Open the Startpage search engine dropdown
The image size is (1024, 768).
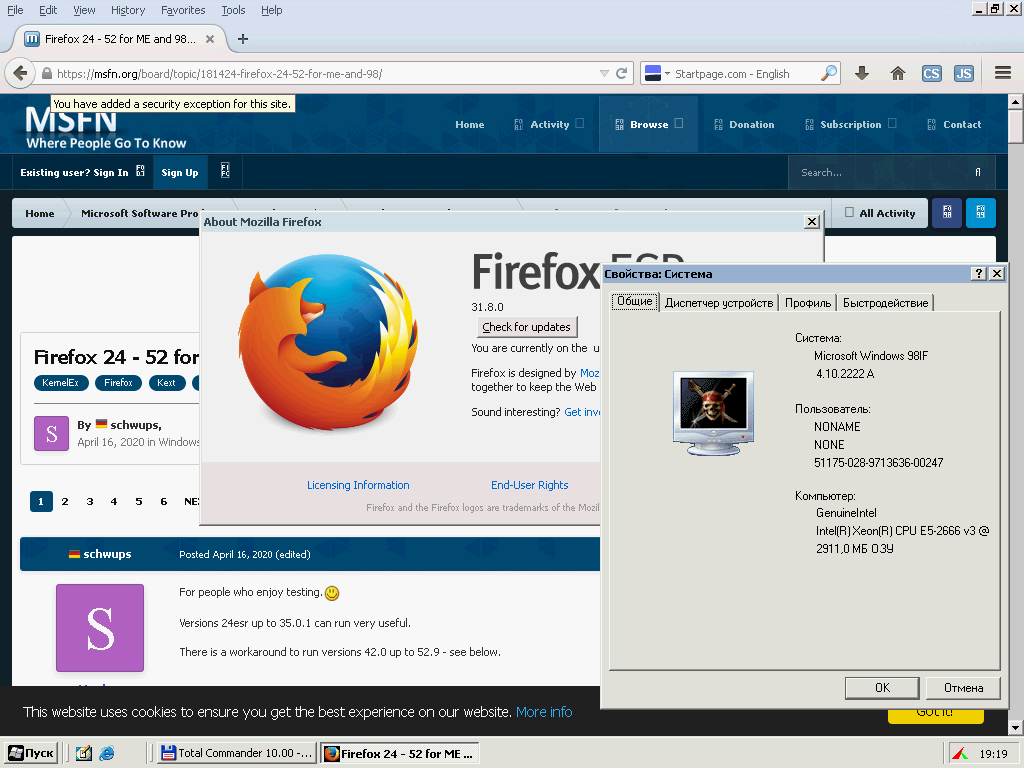[657, 73]
